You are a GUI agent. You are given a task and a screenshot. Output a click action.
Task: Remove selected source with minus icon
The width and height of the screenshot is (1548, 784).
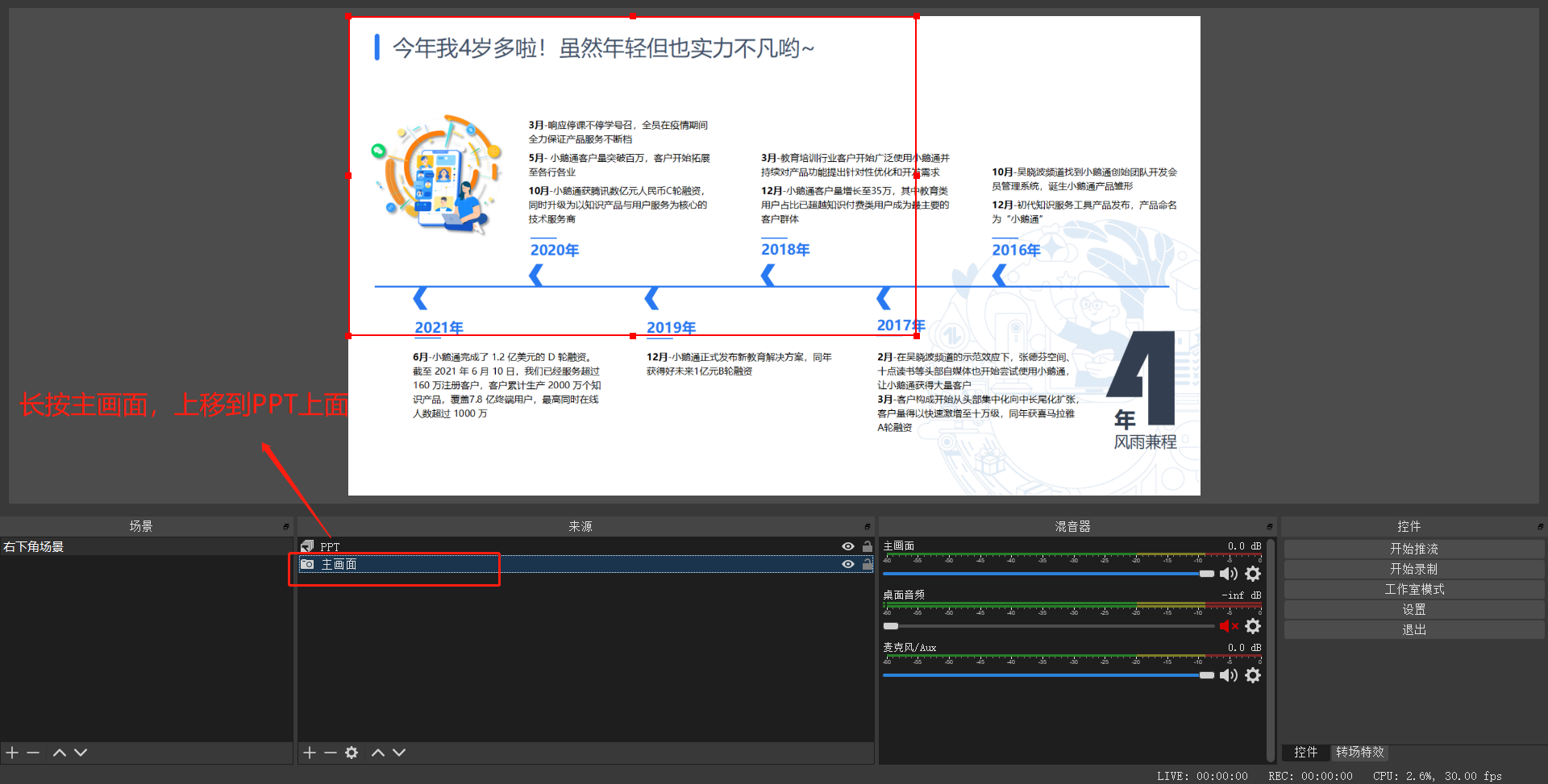331,753
